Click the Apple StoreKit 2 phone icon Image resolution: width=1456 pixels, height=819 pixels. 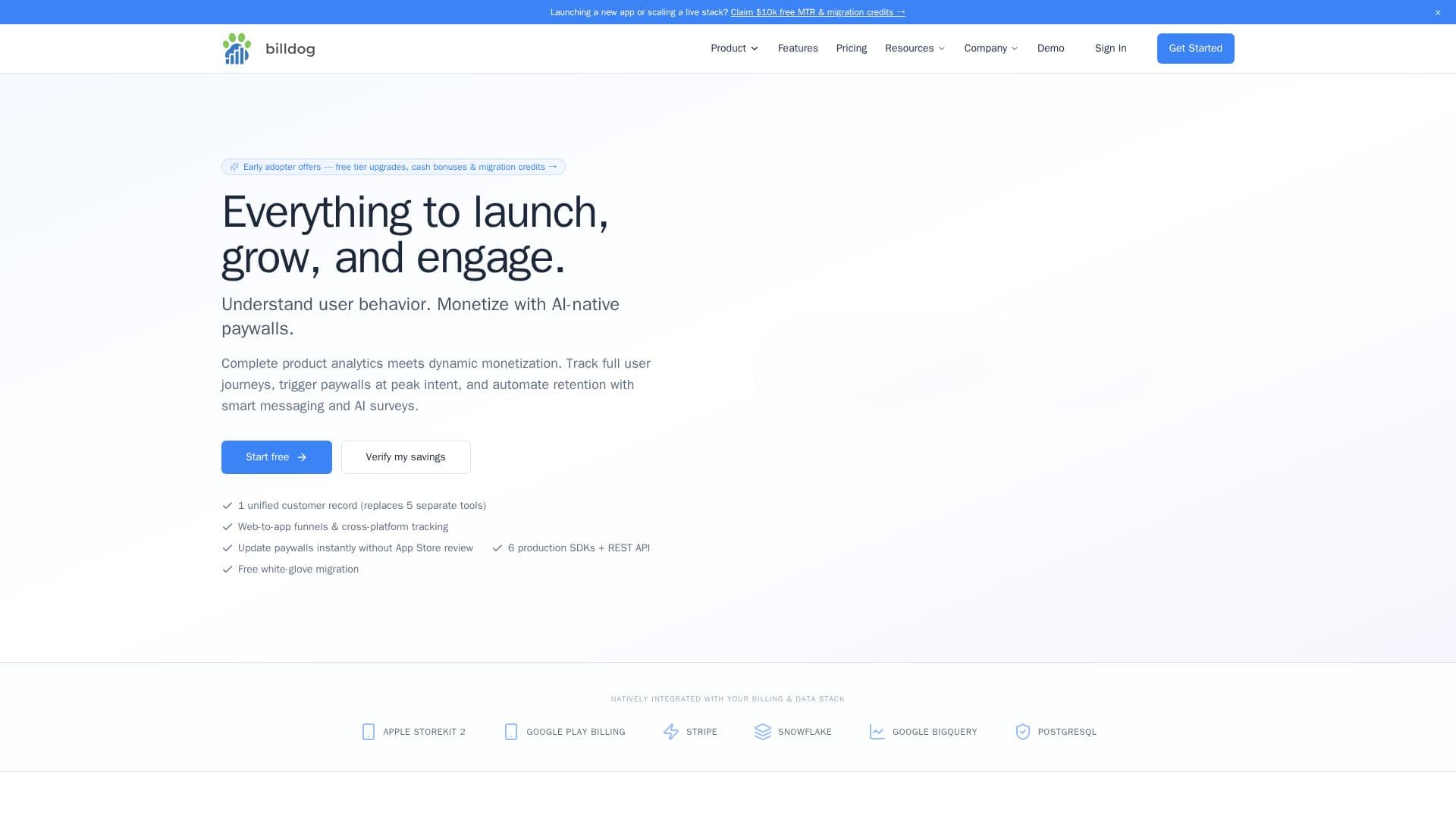369,732
